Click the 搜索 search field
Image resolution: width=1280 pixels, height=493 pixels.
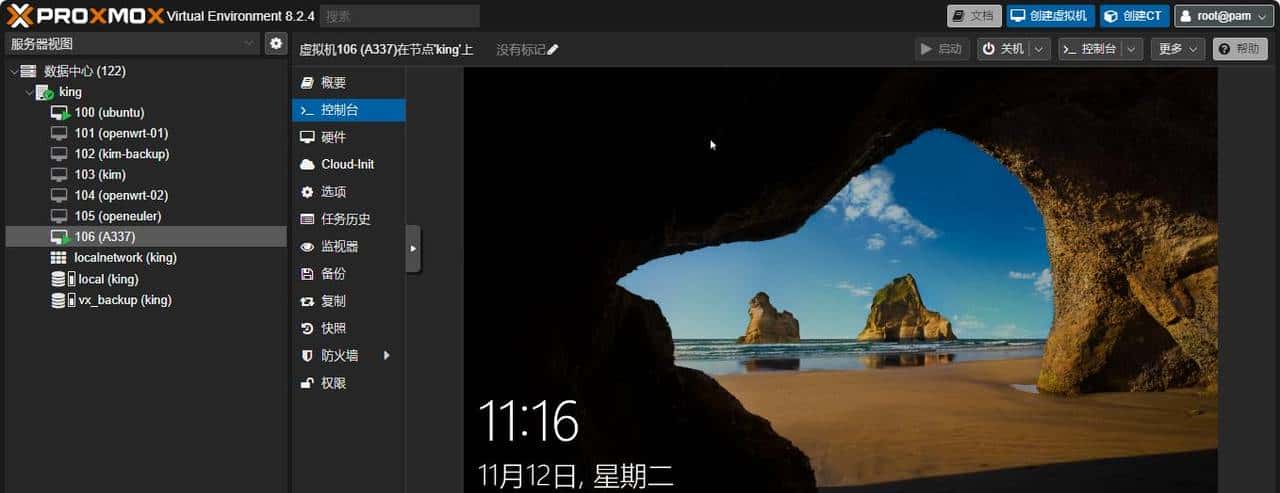click(400, 16)
